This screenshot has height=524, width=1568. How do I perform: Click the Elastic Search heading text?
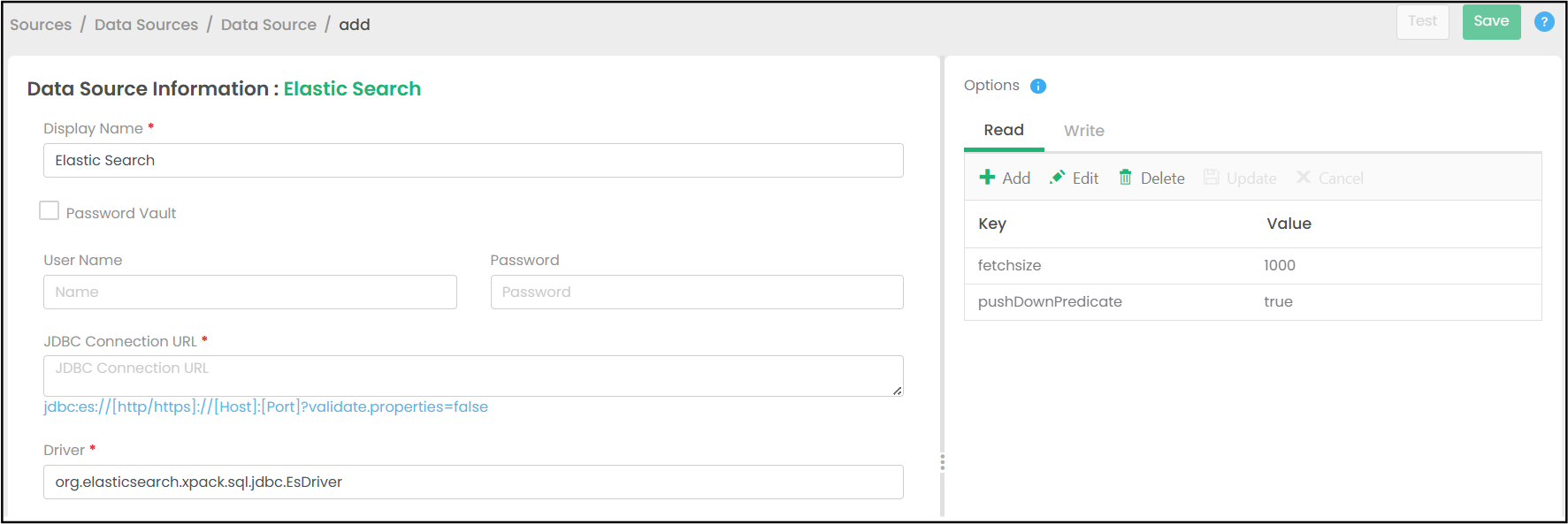point(352,88)
